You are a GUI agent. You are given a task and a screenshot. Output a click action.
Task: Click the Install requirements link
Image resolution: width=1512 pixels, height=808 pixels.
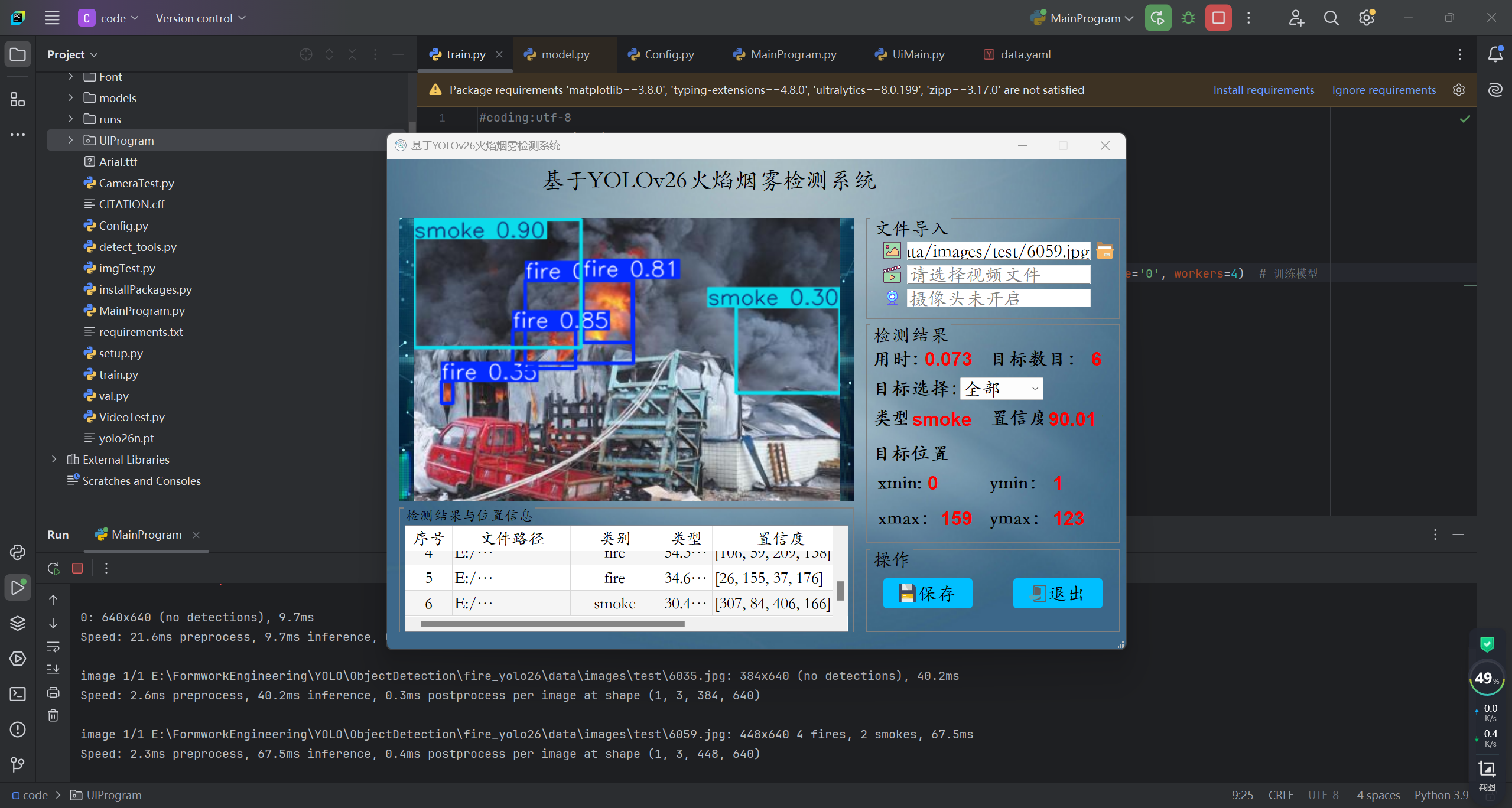tap(1263, 90)
